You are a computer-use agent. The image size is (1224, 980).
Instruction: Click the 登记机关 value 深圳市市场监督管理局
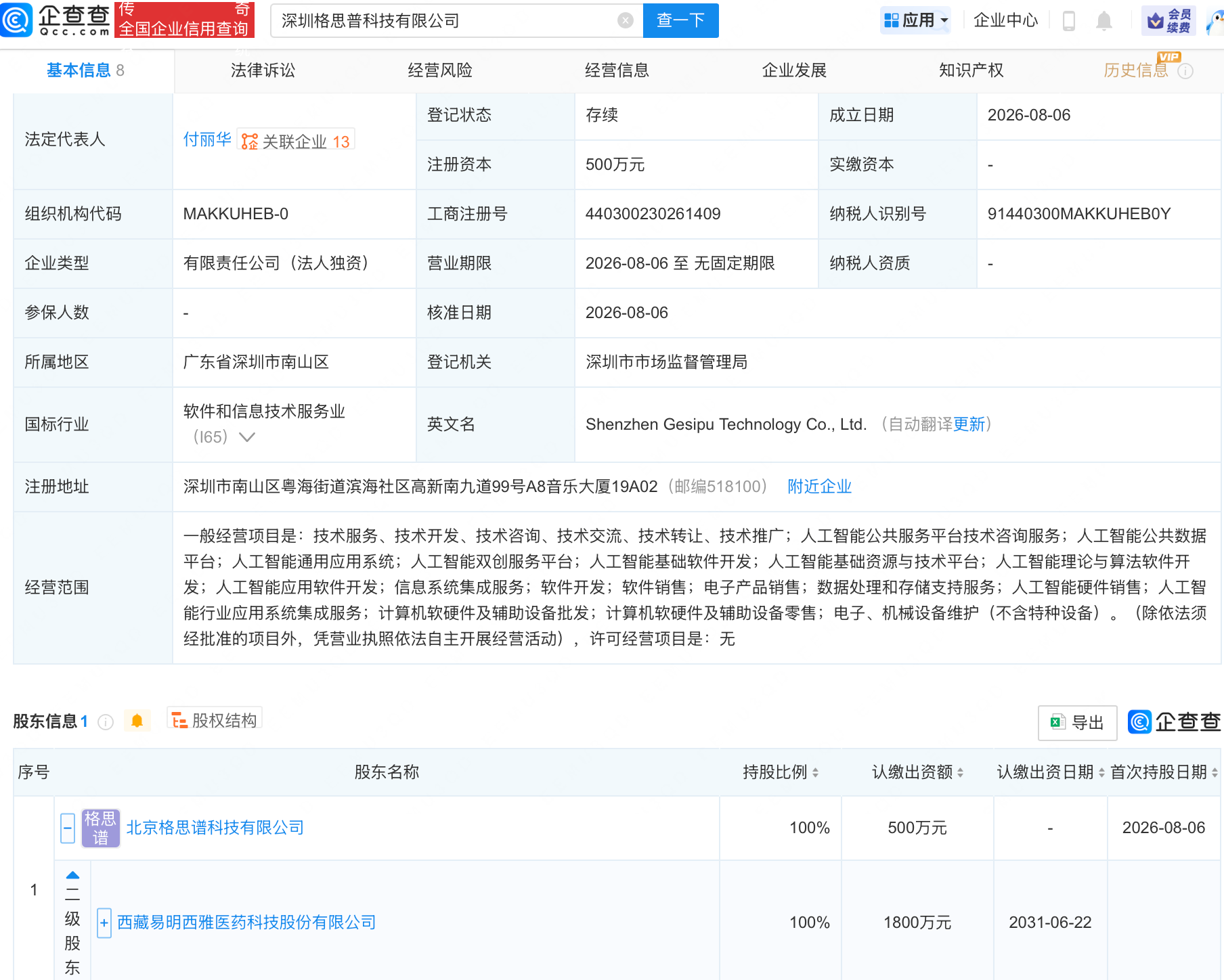(x=666, y=362)
